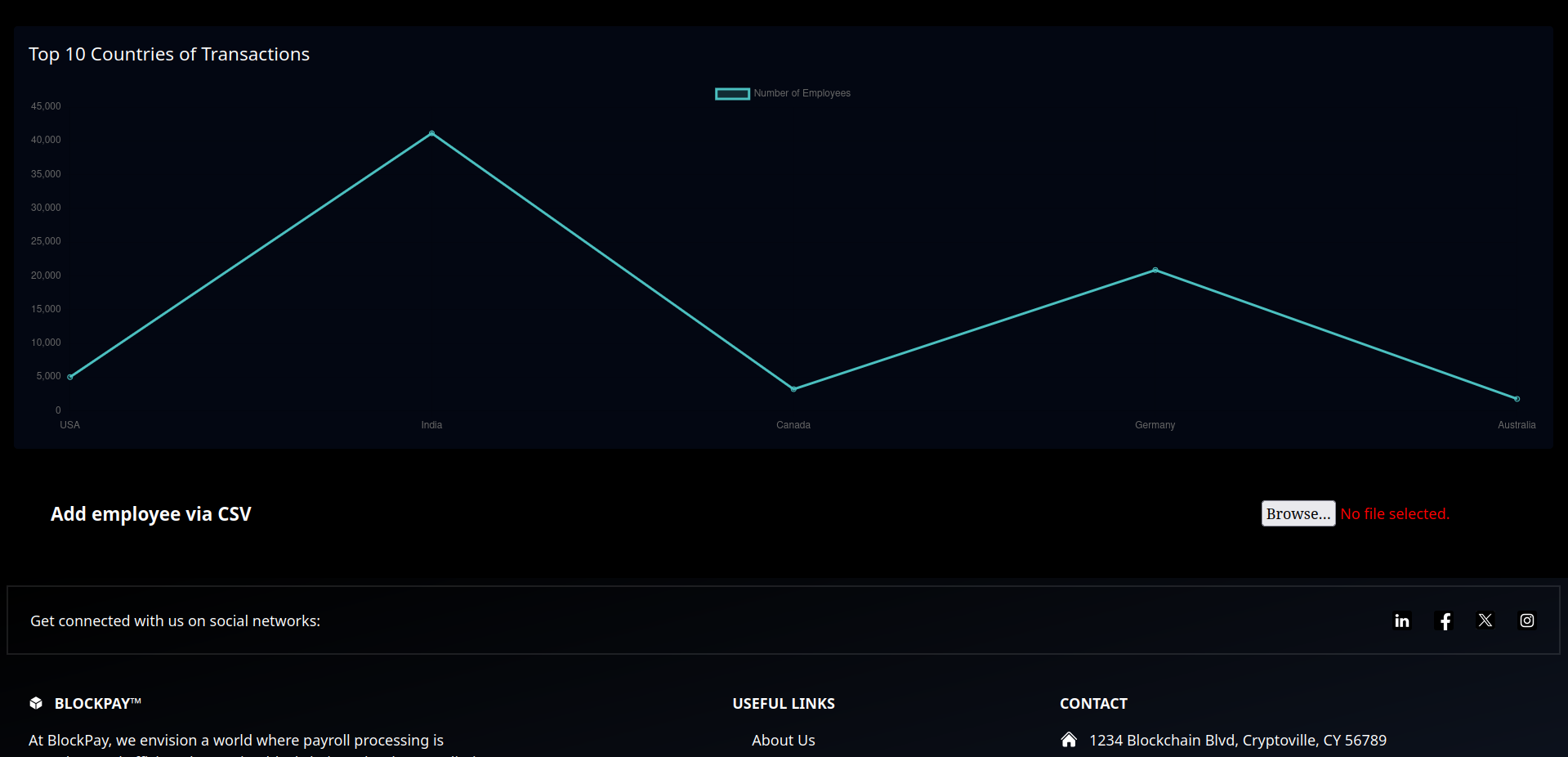Click Browse to choose a CSV file
This screenshot has width=1568, height=757.
[x=1298, y=513]
